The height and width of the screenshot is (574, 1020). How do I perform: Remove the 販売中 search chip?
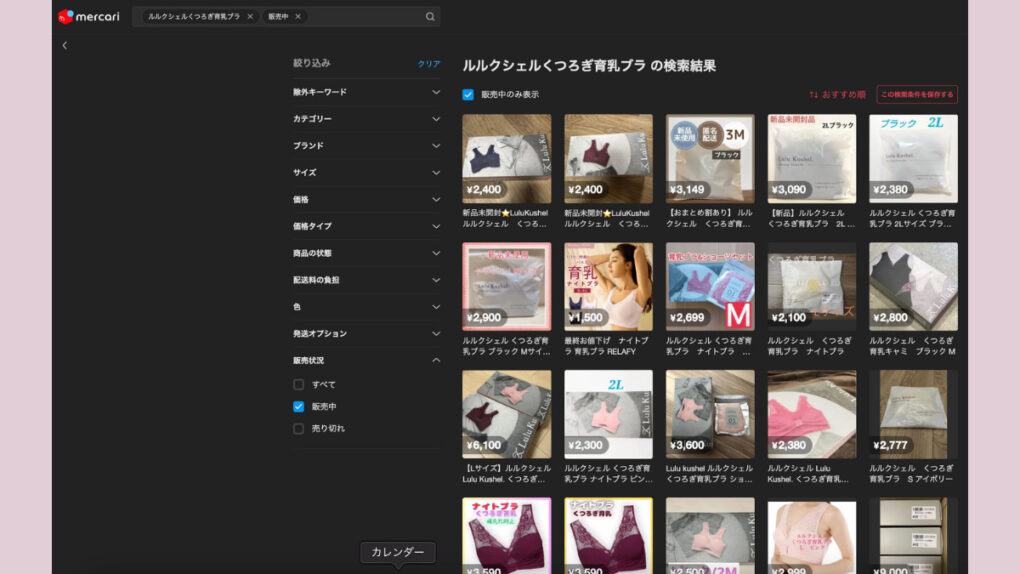click(298, 16)
